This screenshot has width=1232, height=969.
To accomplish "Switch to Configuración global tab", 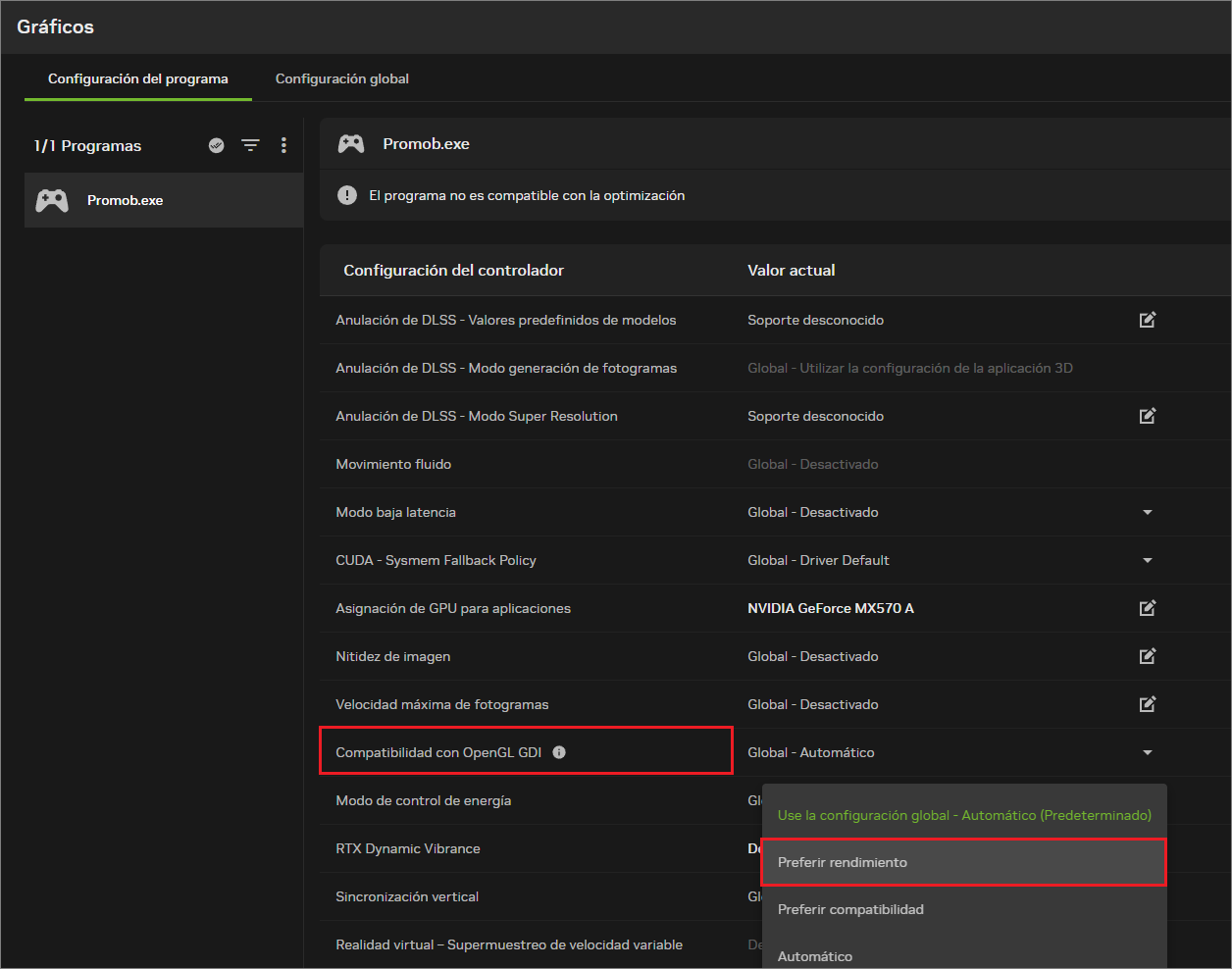I will tap(342, 78).
